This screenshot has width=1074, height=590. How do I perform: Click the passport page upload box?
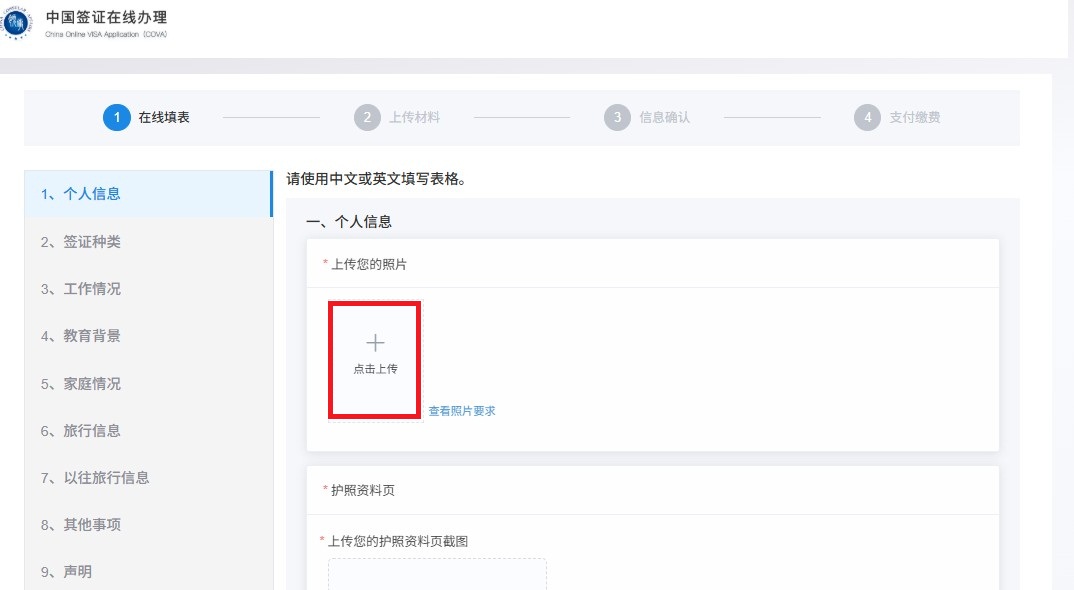coord(437,574)
